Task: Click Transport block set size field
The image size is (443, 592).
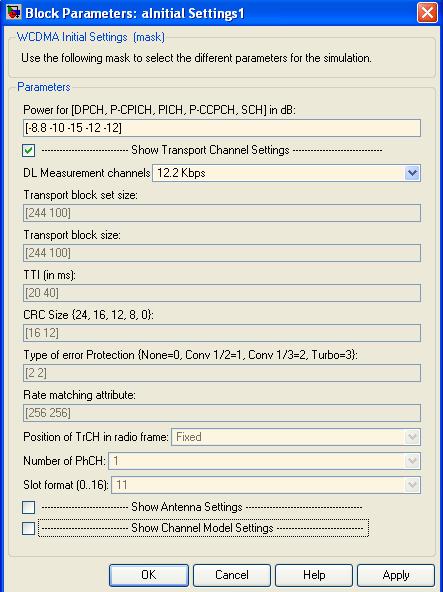Action: click(x=222, y=213)
